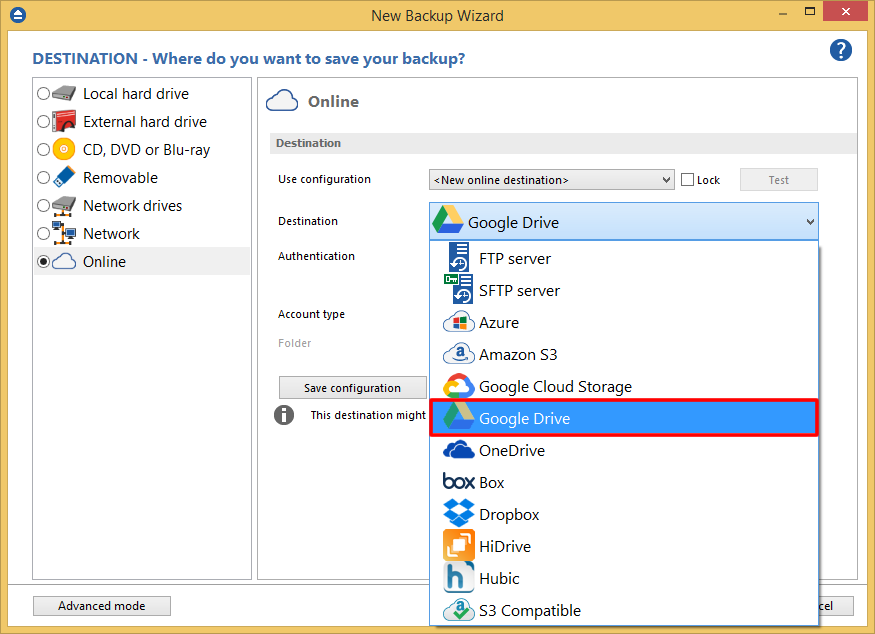The height and width of the screenshot is (634, 875).
Task: Click the HiDrive orange icon
Action: 458,547
